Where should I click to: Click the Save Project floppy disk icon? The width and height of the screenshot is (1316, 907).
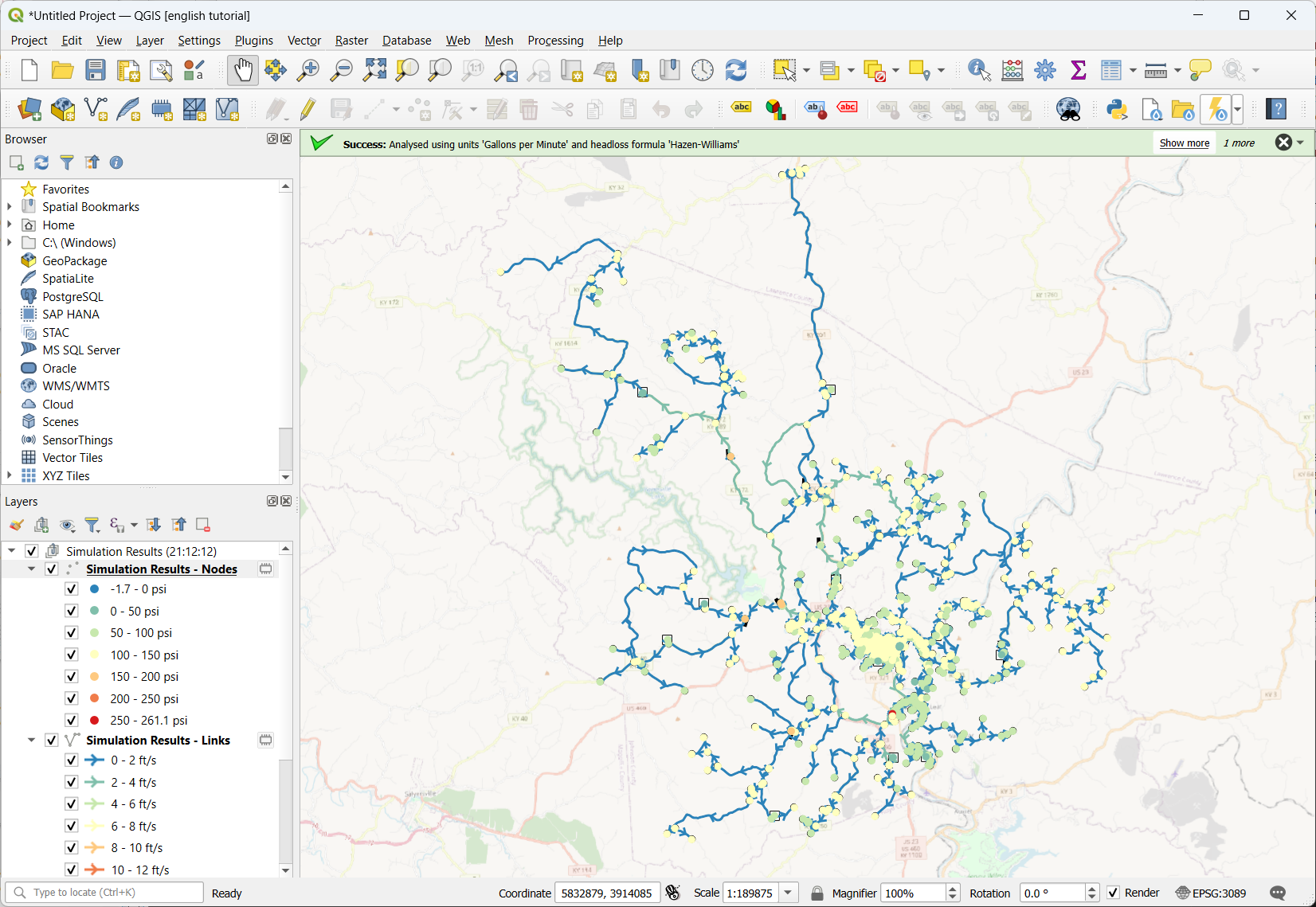coord(96,70)
